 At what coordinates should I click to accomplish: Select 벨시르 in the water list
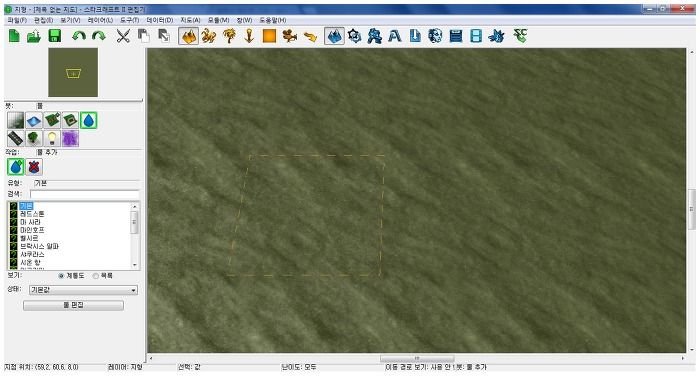point(29,238)
